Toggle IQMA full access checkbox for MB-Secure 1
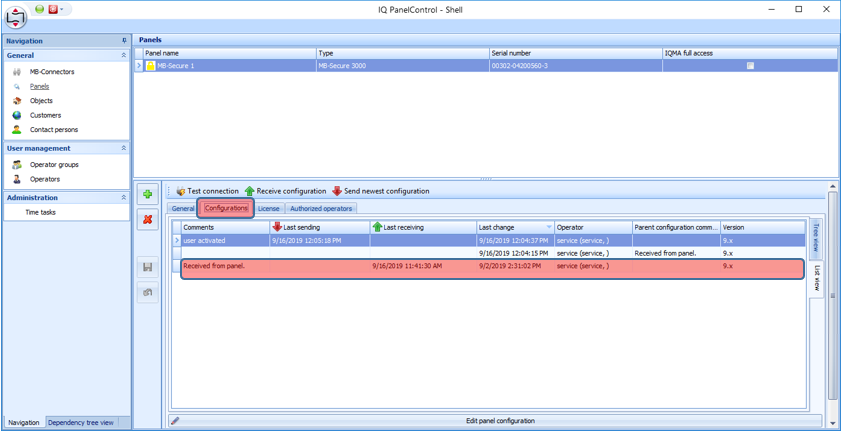Viewport: 842px width, 433px height. (751, 66)
